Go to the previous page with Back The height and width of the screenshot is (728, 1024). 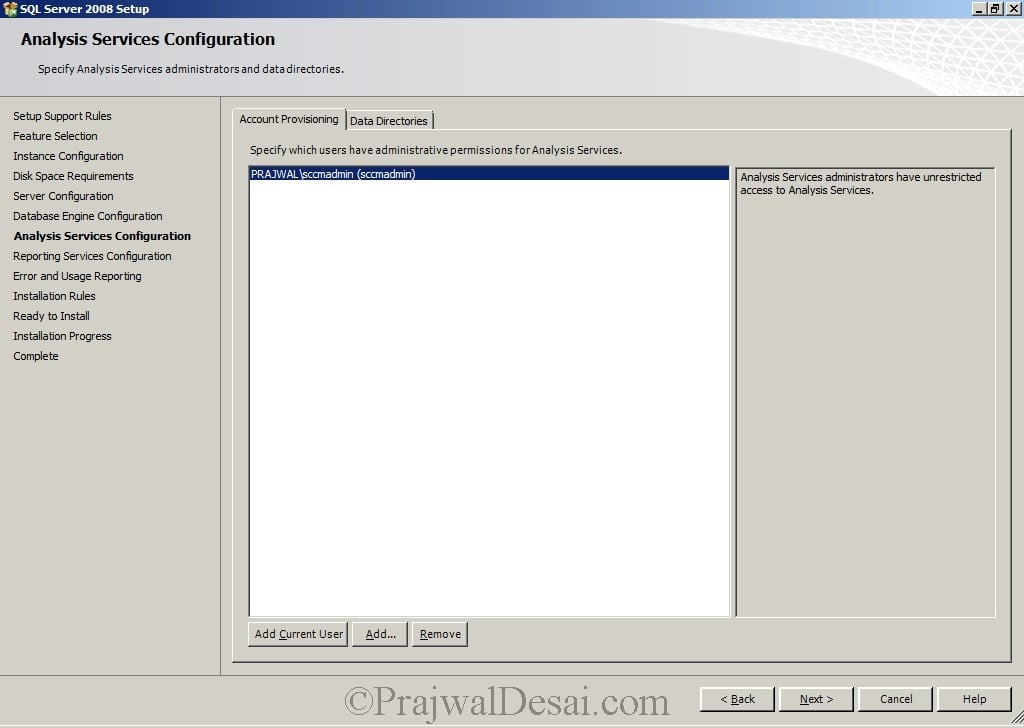tap(737, 699)
